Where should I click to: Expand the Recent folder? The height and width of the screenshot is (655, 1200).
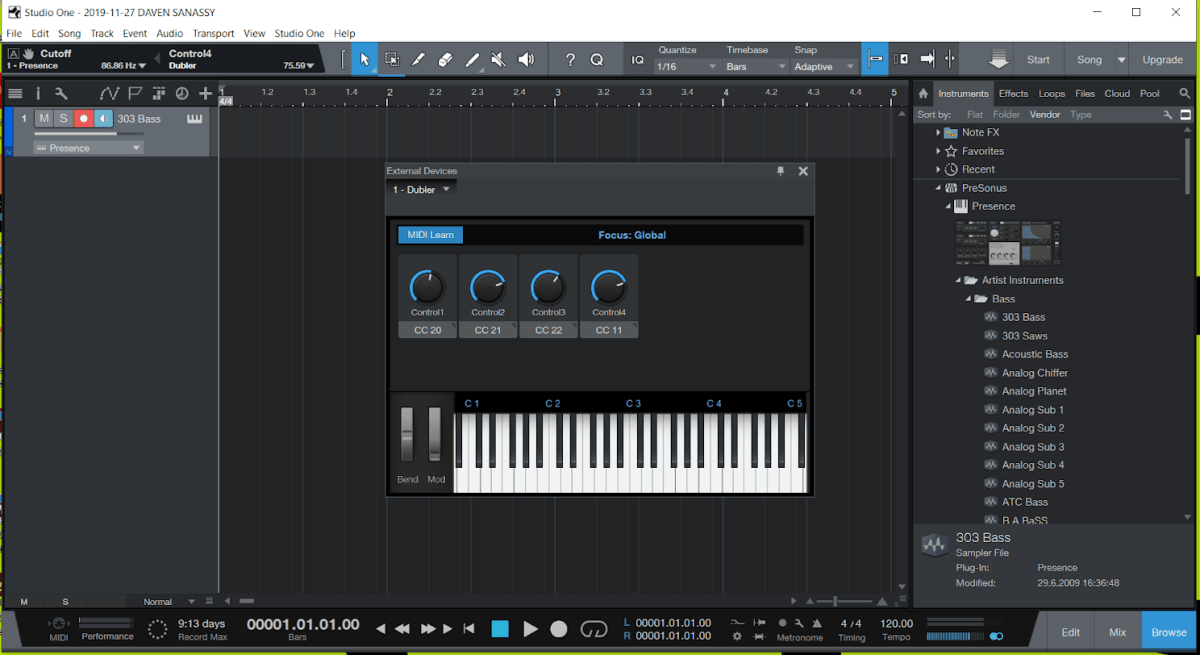coord(938,169)
